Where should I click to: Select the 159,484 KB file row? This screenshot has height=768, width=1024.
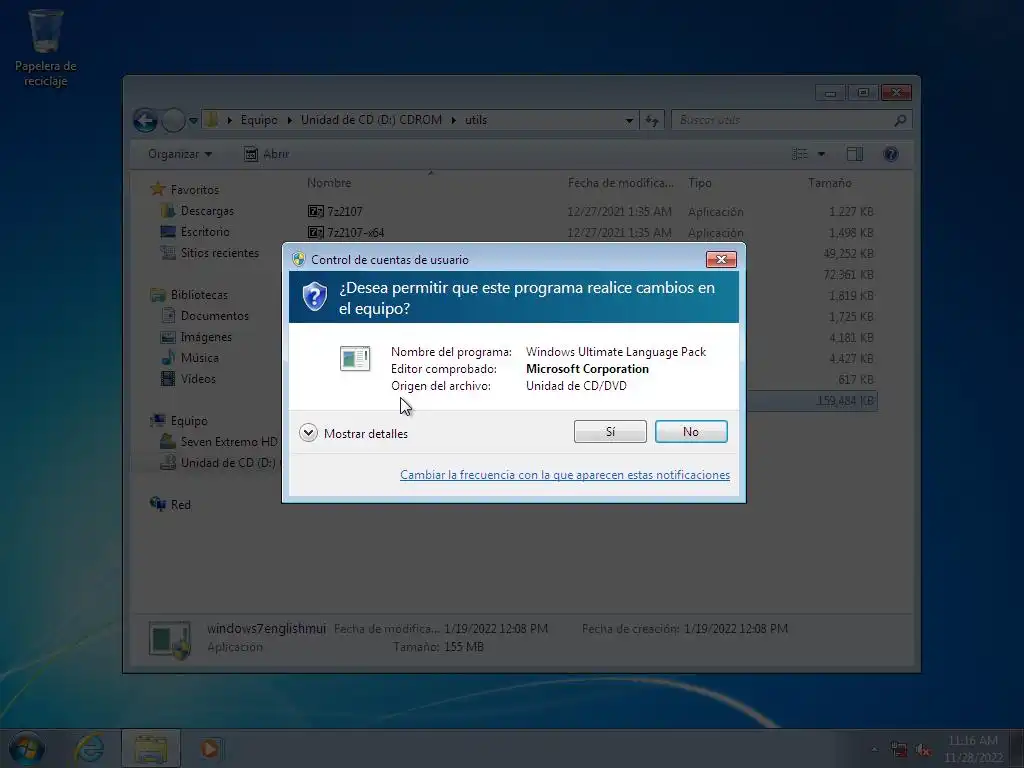[x=810, y=400]
